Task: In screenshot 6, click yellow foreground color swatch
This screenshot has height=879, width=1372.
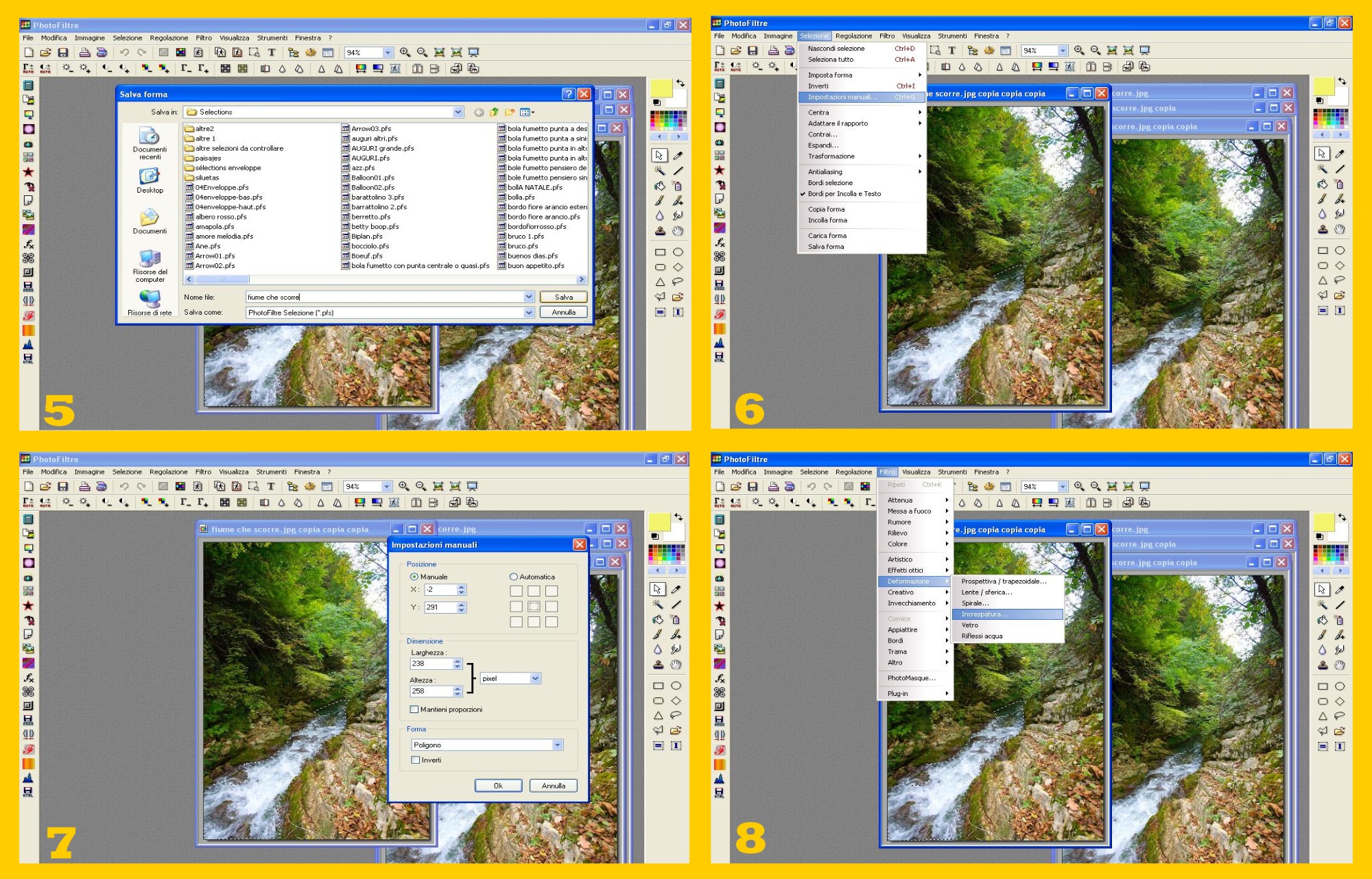Action: [1323, 86]
